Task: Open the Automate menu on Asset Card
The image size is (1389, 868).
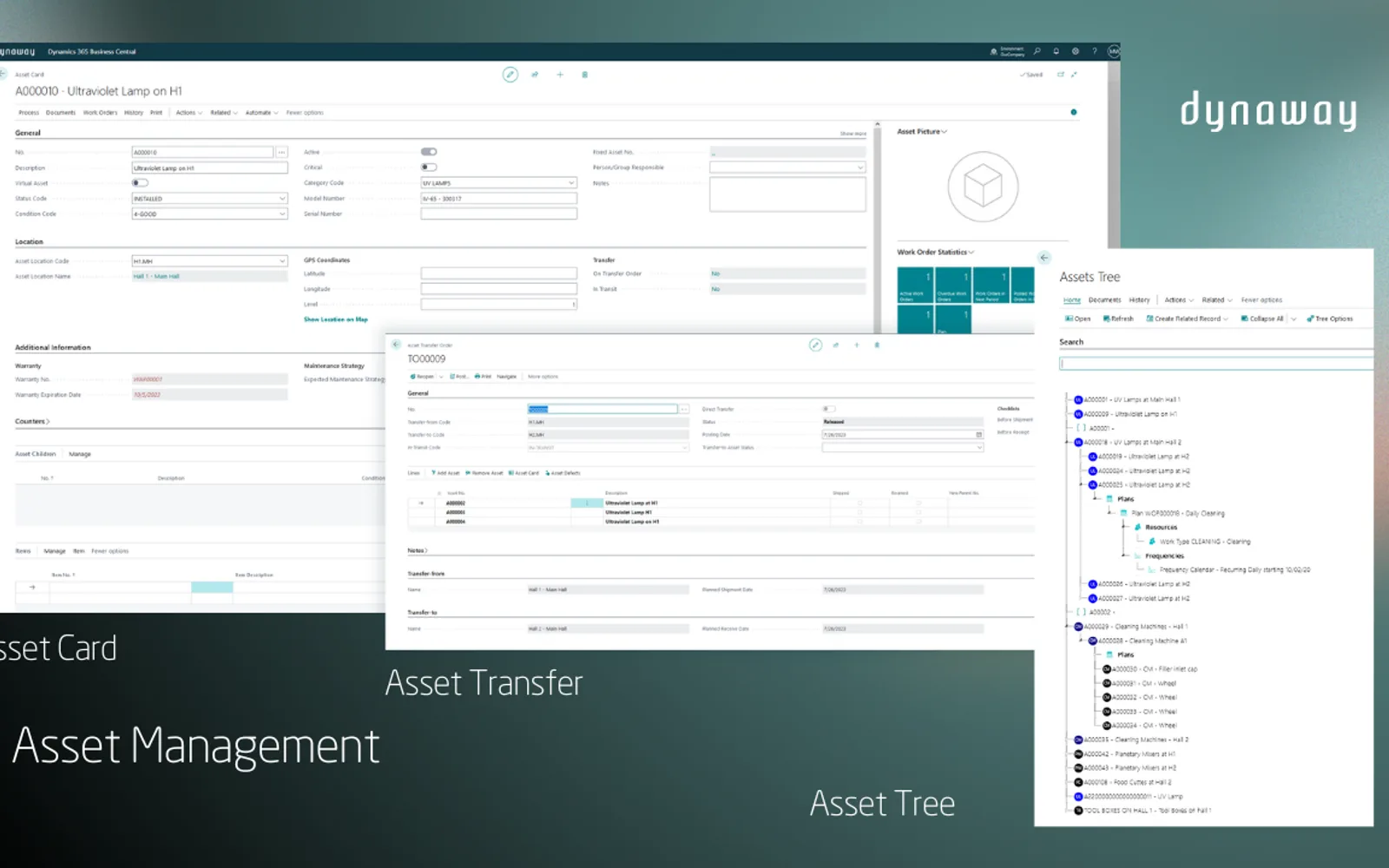Action: (x=261, y=113)
